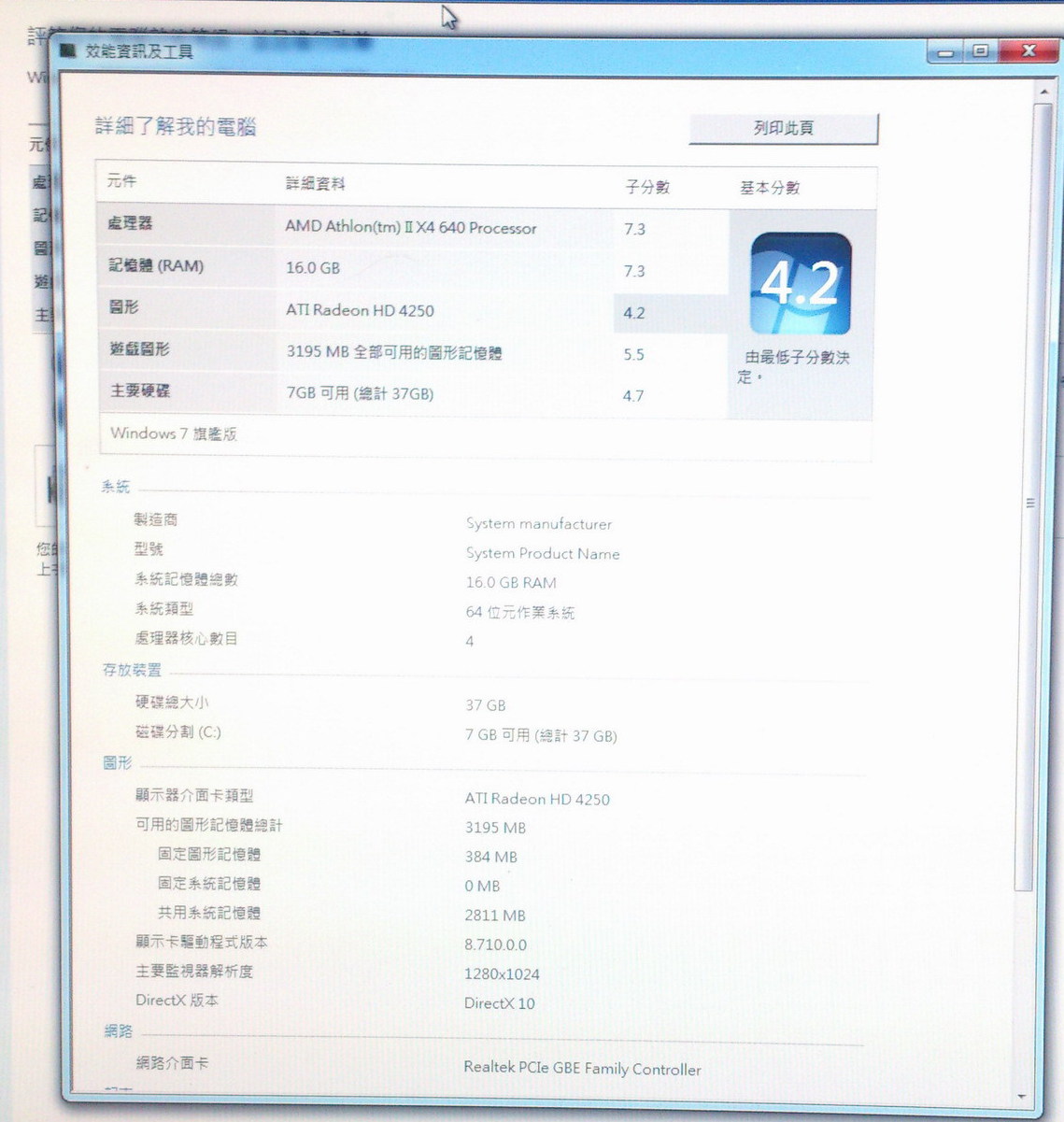Viewport: 1064px width, 1122px height.
Task: Click the 列印此頁 print button
Action: (784, 129)
